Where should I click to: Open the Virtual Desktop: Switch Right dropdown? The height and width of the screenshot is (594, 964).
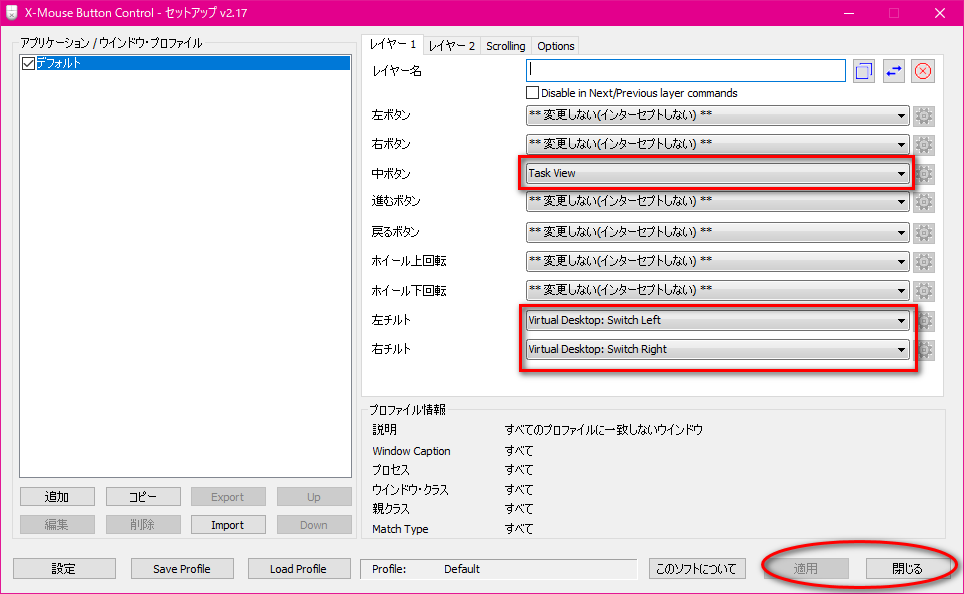[x=716, y=350]
